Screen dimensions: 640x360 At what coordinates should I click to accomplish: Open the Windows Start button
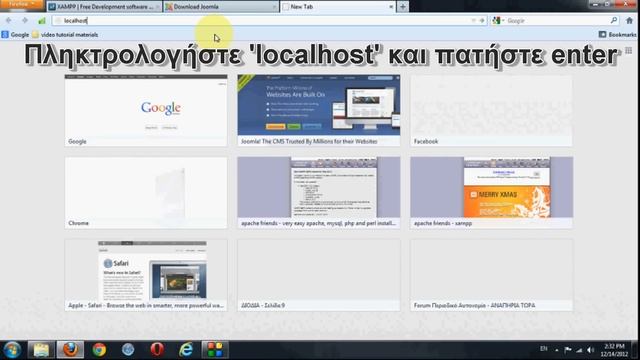point(12,350)
